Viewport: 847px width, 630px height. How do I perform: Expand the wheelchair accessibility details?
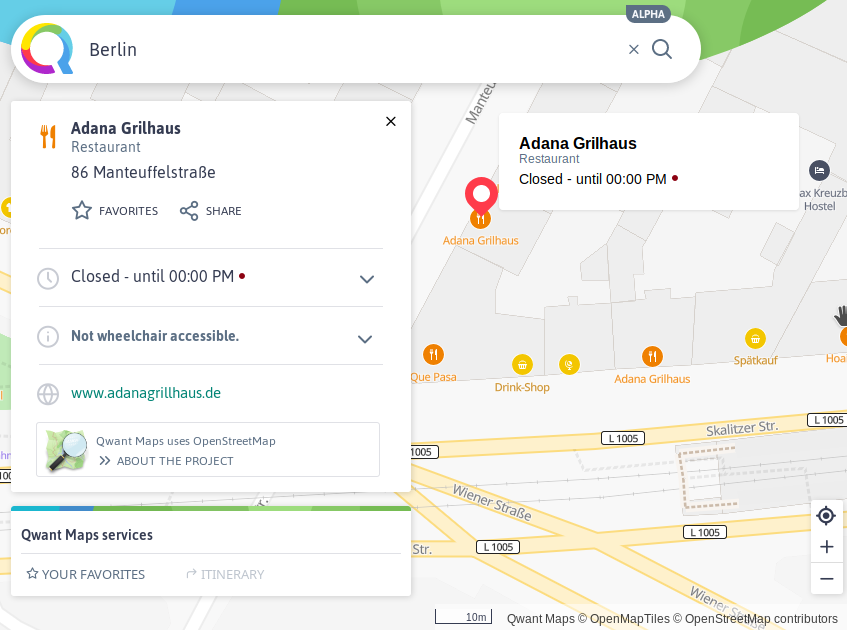point(366,339)
